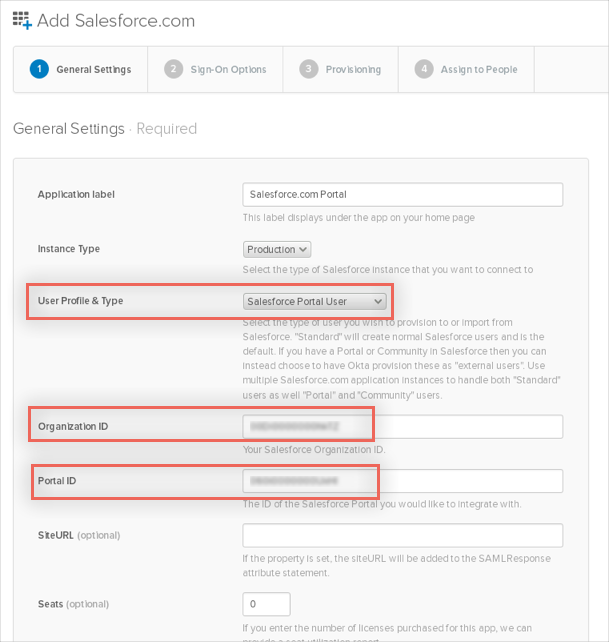The image size is (609, 642).
Task: Open the Sign-On Options tab label
Action: [x=228, y=69]
